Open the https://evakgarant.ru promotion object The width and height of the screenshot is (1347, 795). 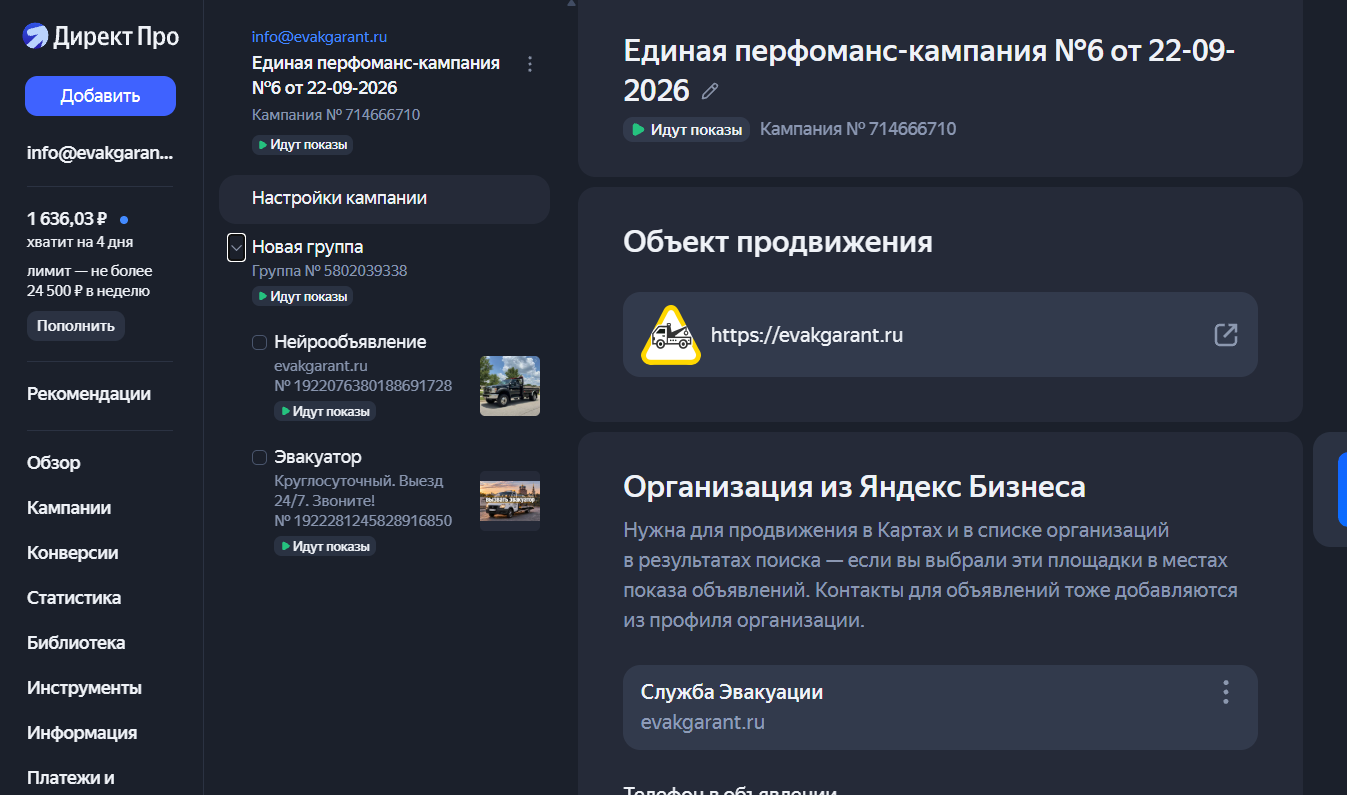pos(940,335)
